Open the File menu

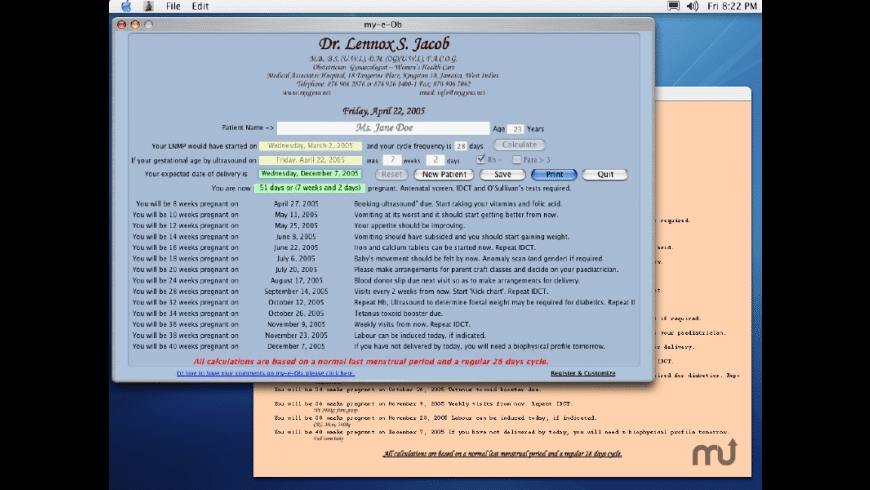point(173,6)
